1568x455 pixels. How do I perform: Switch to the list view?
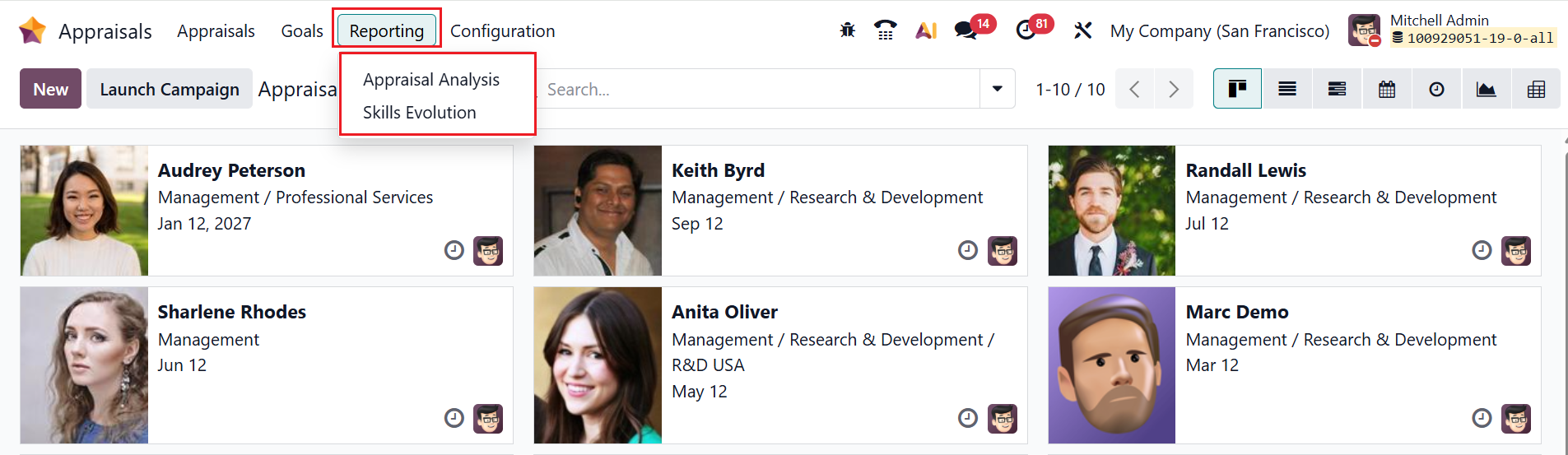pos(1287,89)
